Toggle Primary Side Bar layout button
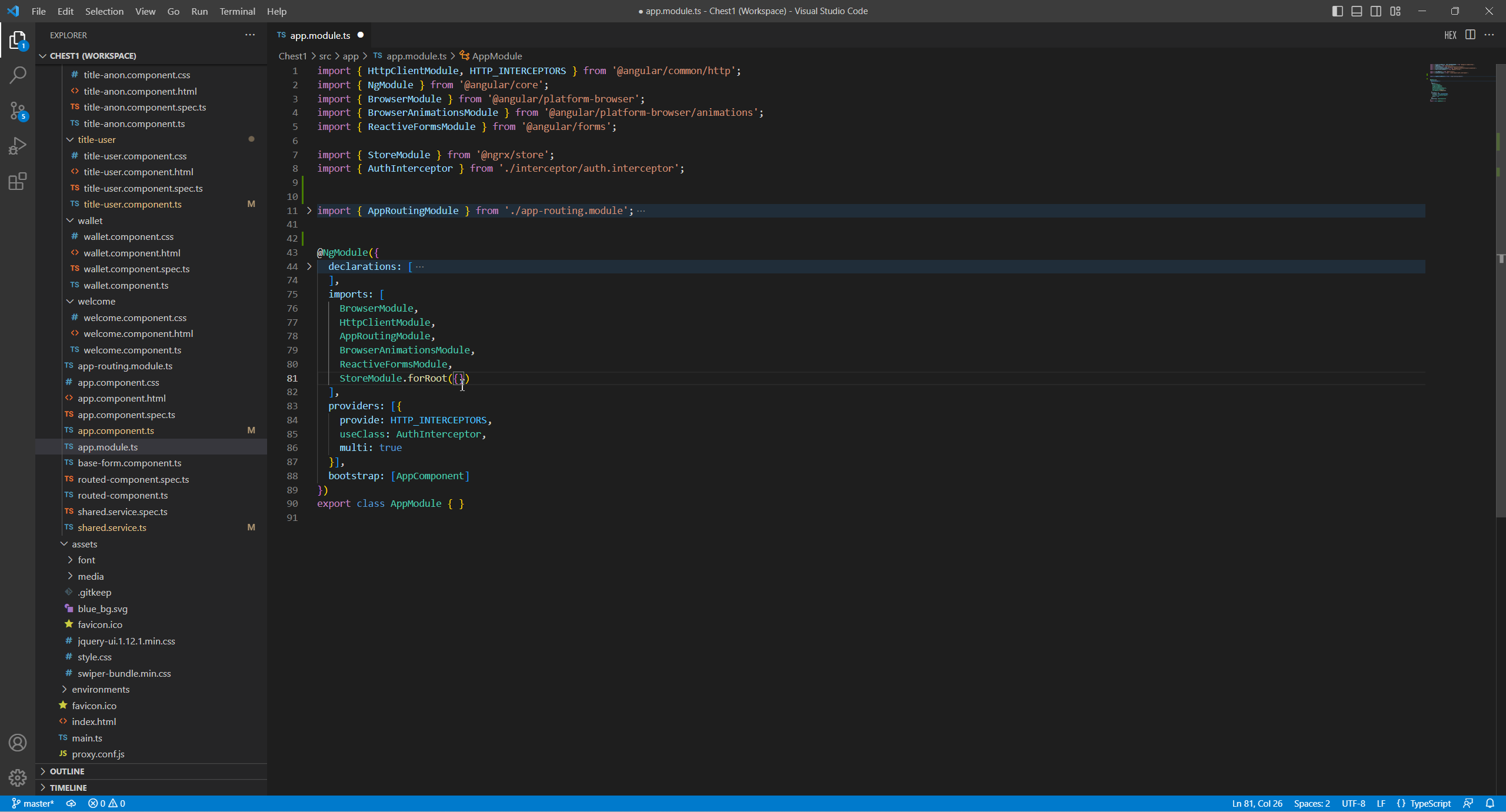 pyautogui.click(x=1337, y=11)
